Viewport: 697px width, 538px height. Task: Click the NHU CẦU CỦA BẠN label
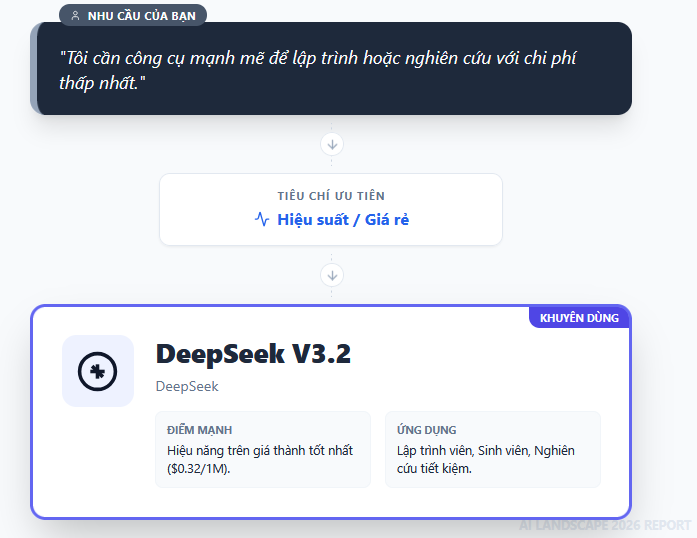[141, 16]
